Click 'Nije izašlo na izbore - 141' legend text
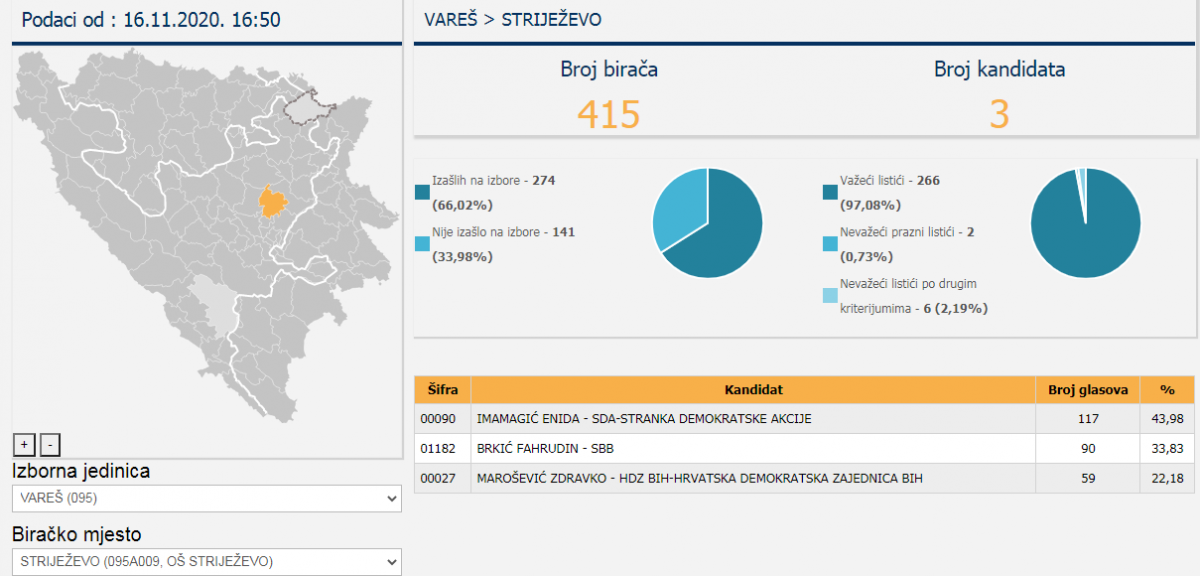Image resolution: width=1200 pixels, height=576 pixels. [503, 232]
